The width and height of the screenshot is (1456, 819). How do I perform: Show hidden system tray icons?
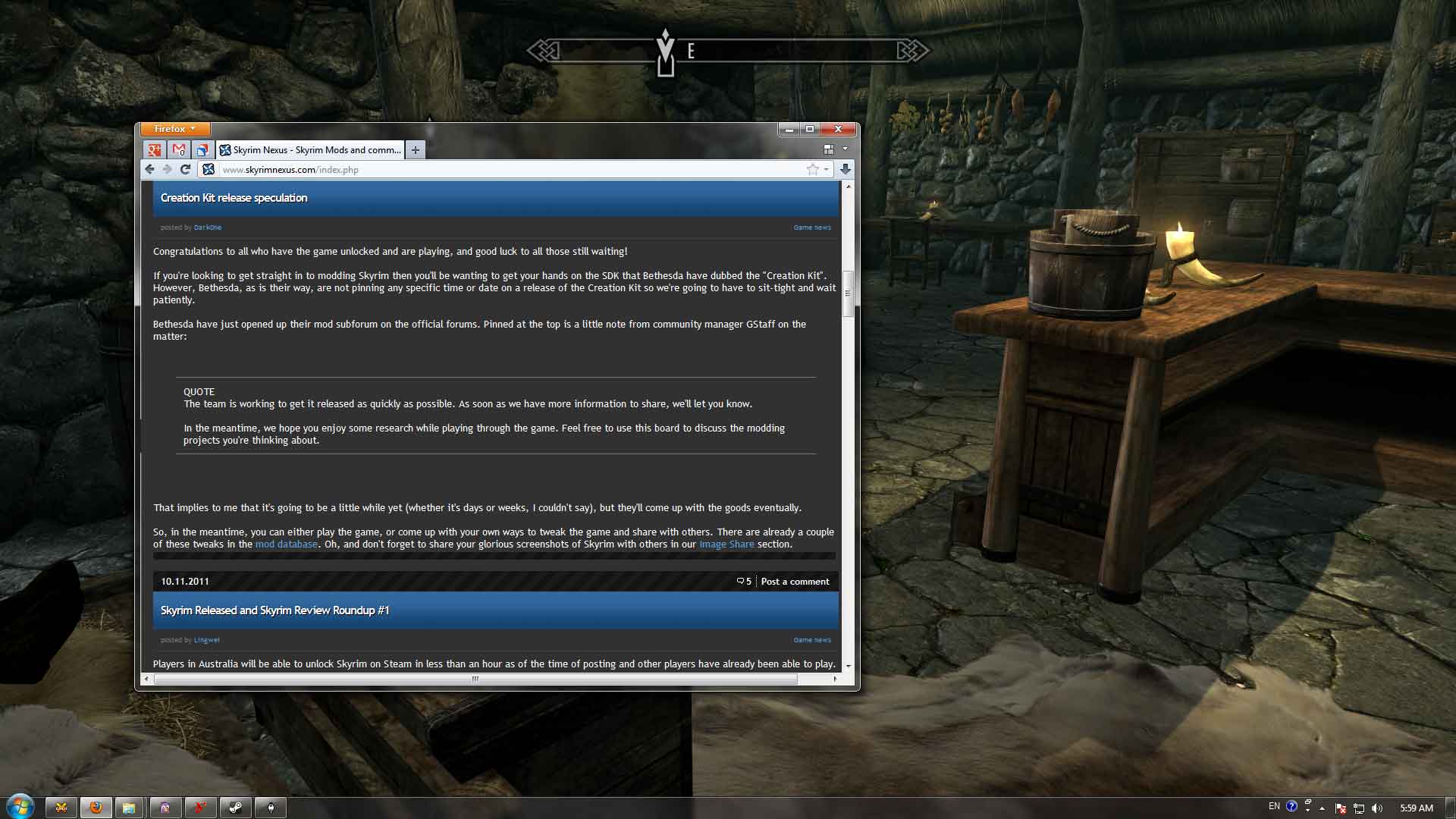coord(1322,808)
